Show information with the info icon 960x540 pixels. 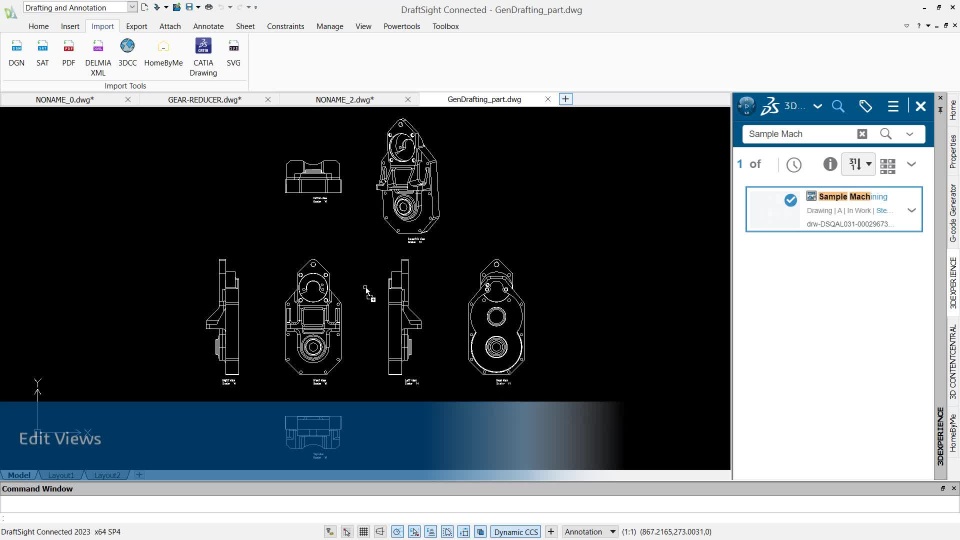pos(830,164)
